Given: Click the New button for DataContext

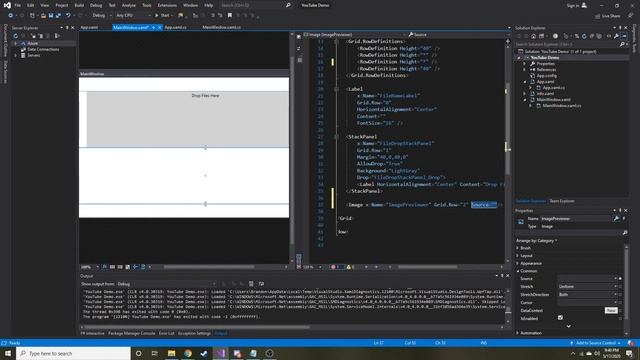Looking at the screenshot, I should (x=611, y=311).
